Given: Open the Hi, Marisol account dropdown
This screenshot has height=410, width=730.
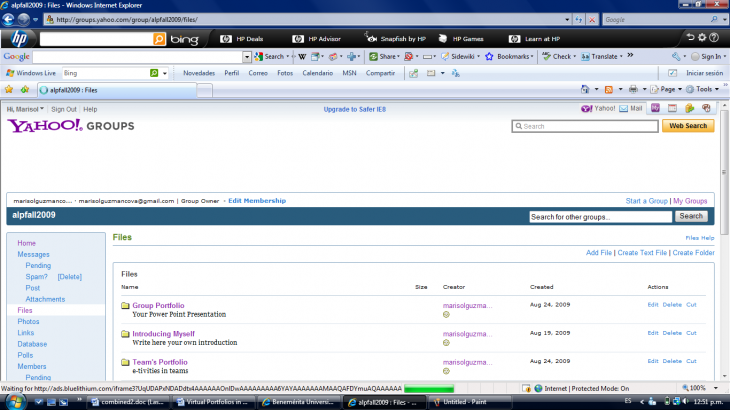Looking at the screenshot, I should (x=25, y=109).
